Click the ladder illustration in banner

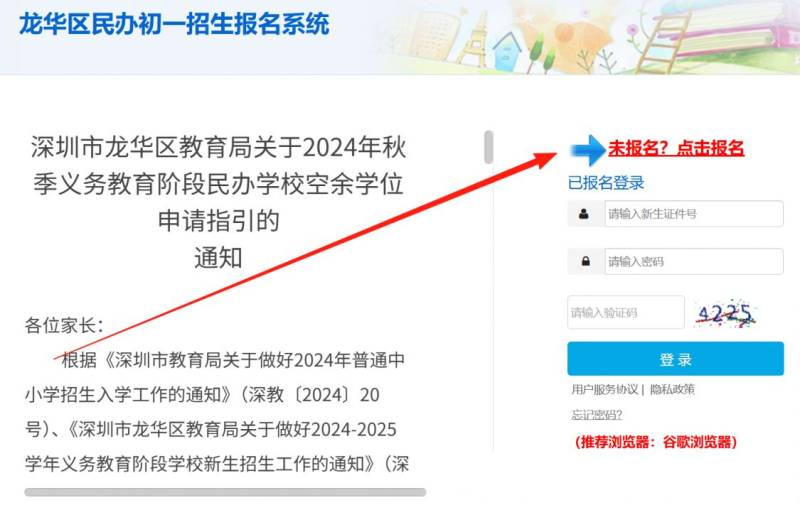[661, 41]
